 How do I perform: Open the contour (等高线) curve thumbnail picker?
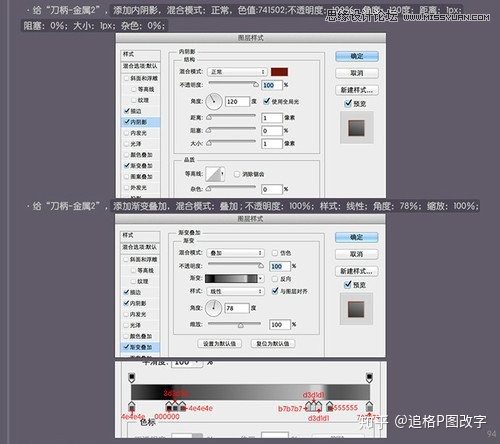tap(213, 174)
